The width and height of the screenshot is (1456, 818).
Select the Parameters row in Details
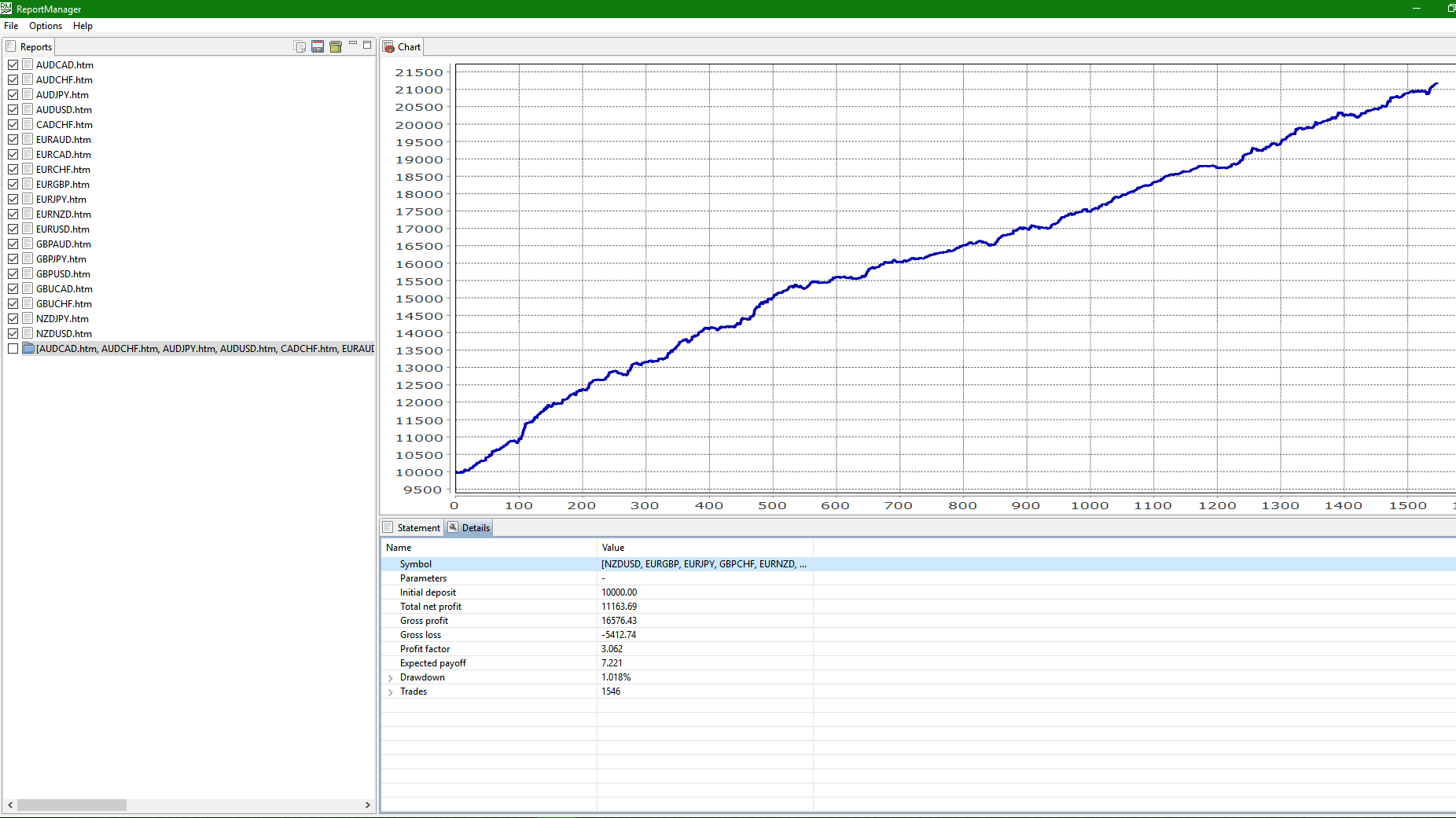tap(918, 578)
